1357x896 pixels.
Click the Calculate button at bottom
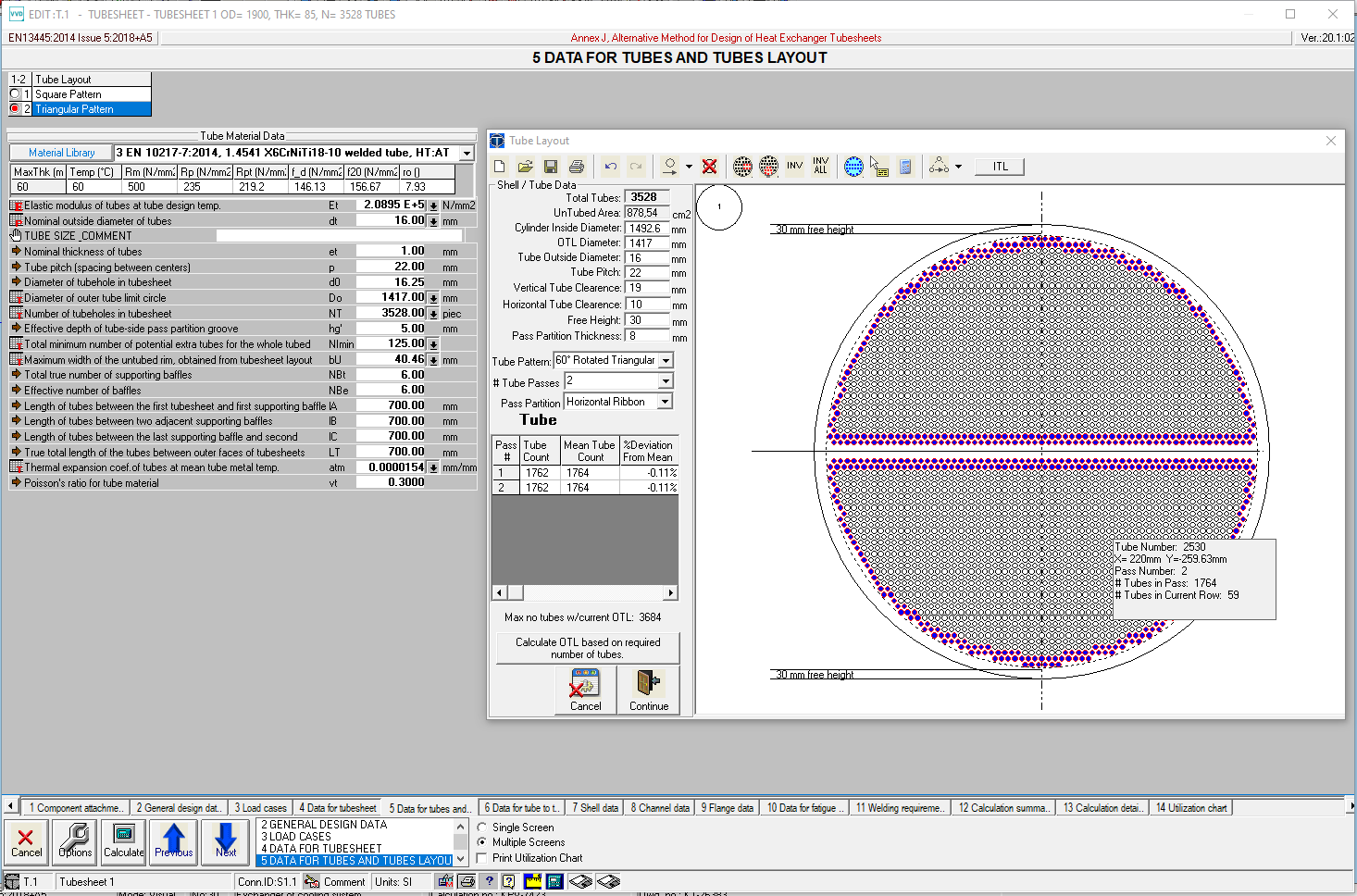tap(124, 841)
